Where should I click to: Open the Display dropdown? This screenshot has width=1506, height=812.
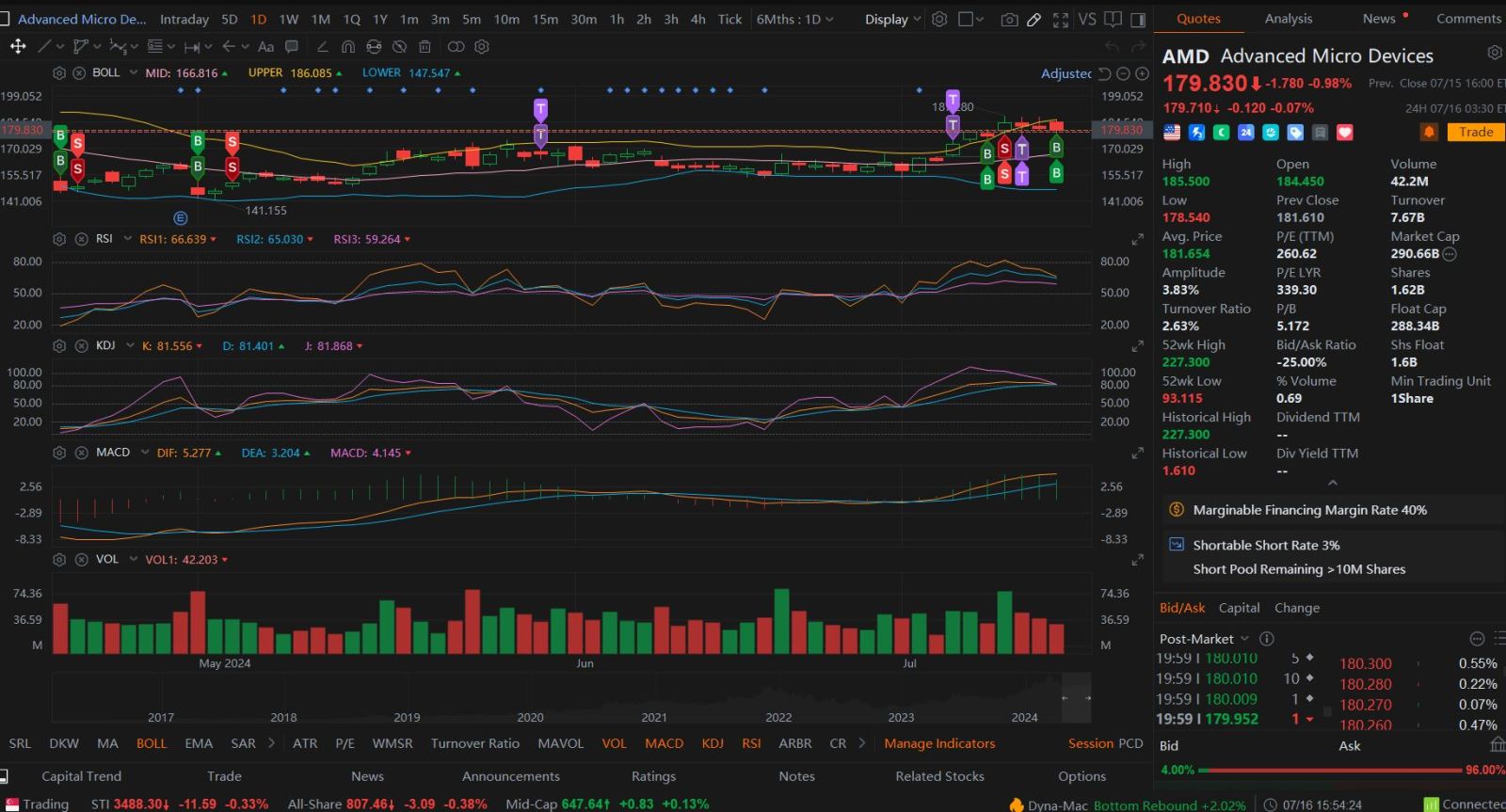(892, 19)
